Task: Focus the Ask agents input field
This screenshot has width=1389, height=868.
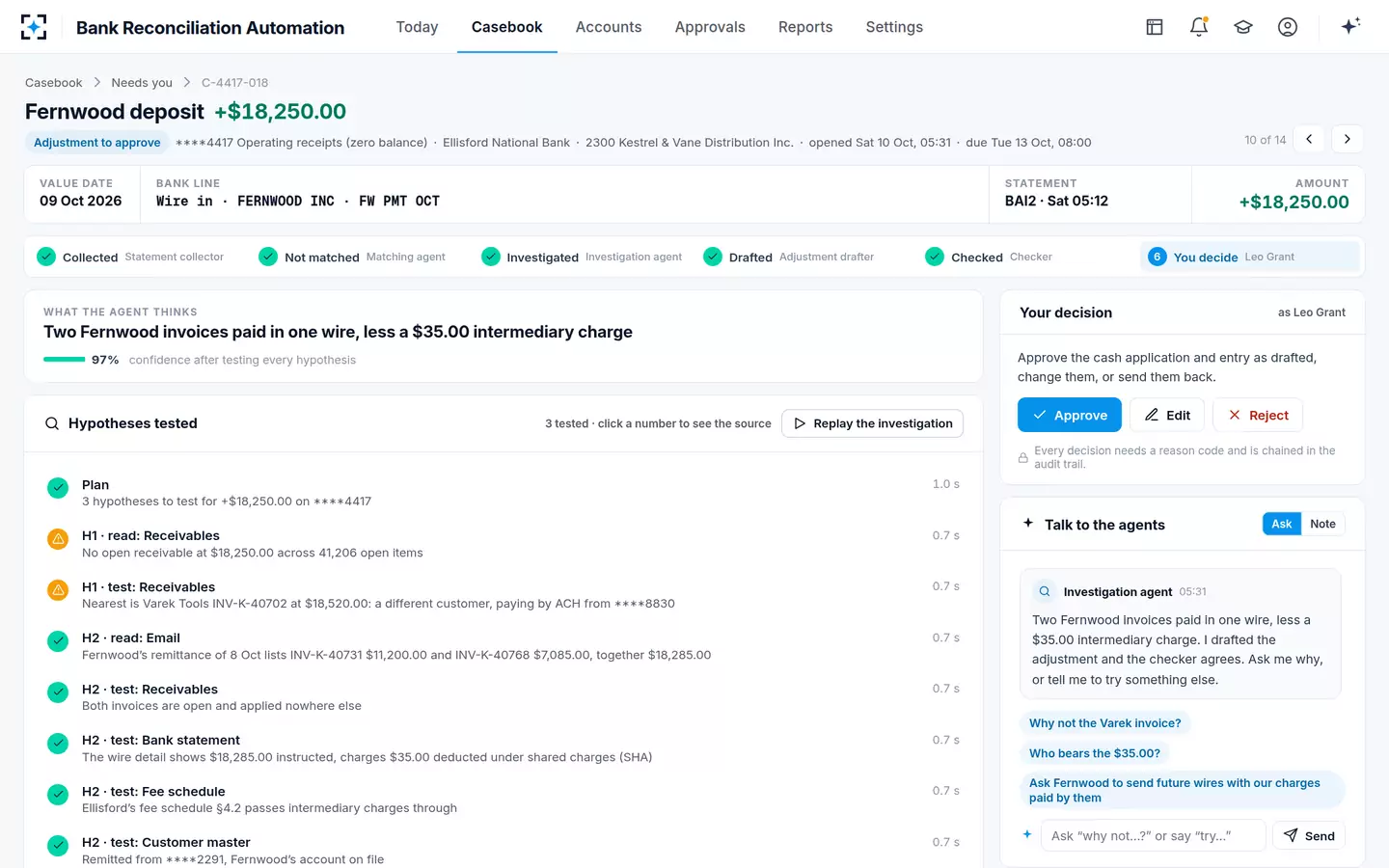Action: (1153, 836)
